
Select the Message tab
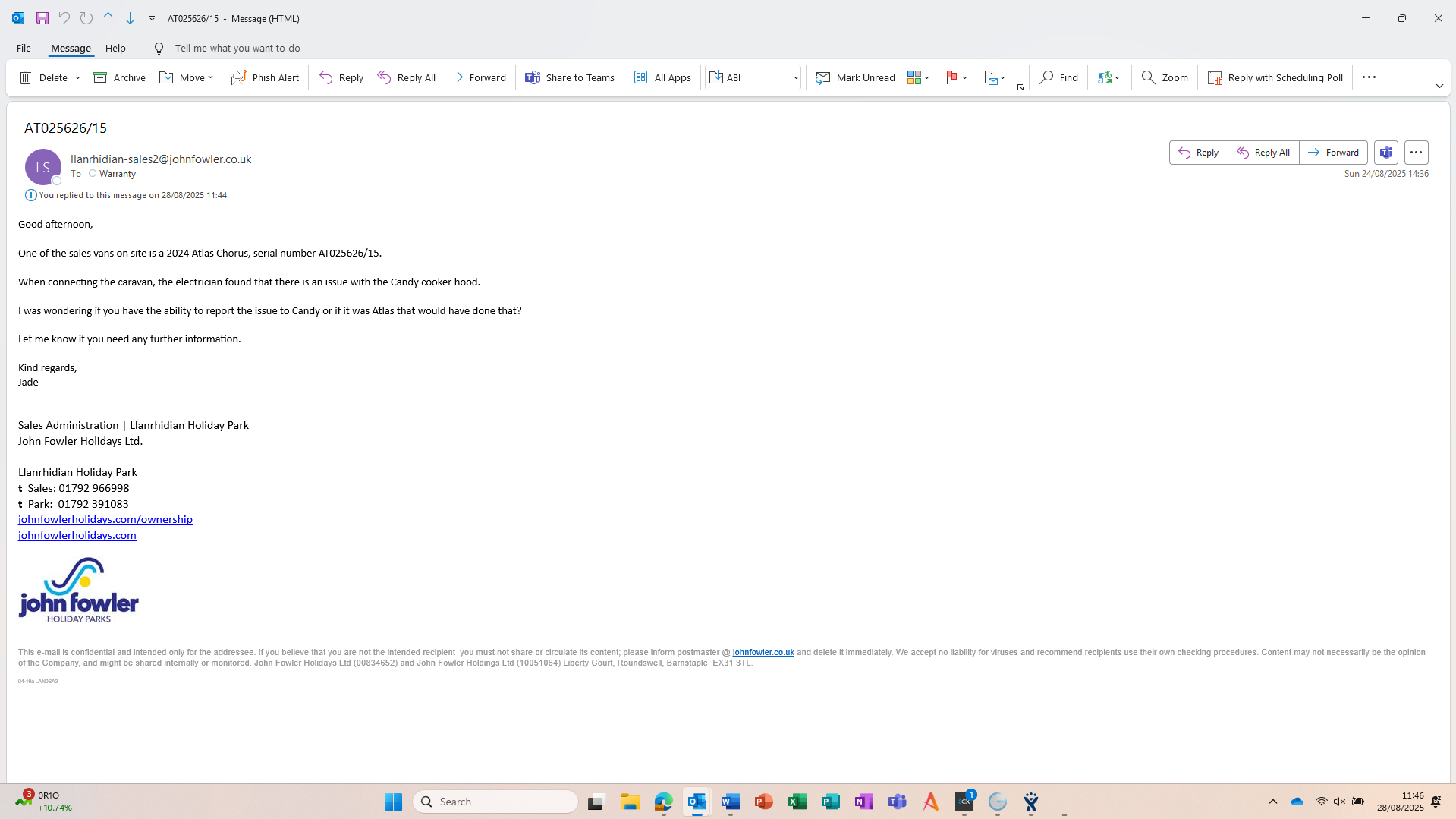[71, 48]
